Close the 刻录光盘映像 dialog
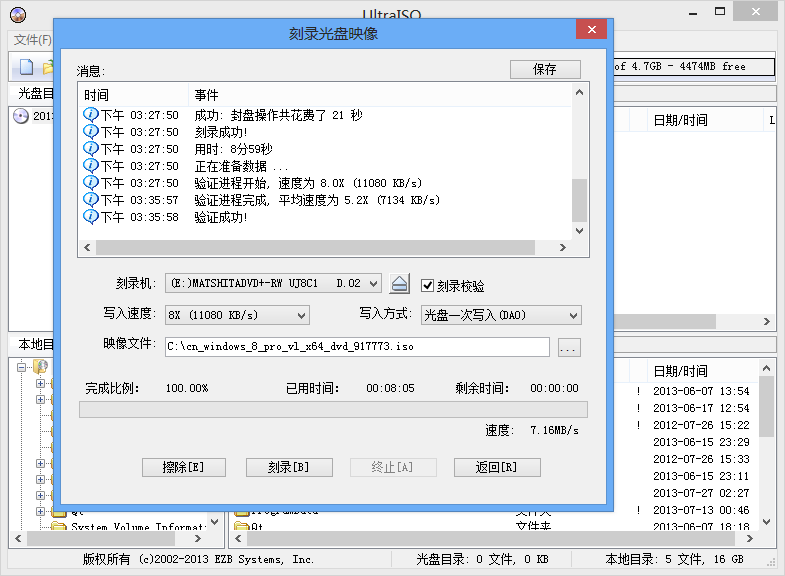This screenshot has width=785, height=576. [591, 30]
